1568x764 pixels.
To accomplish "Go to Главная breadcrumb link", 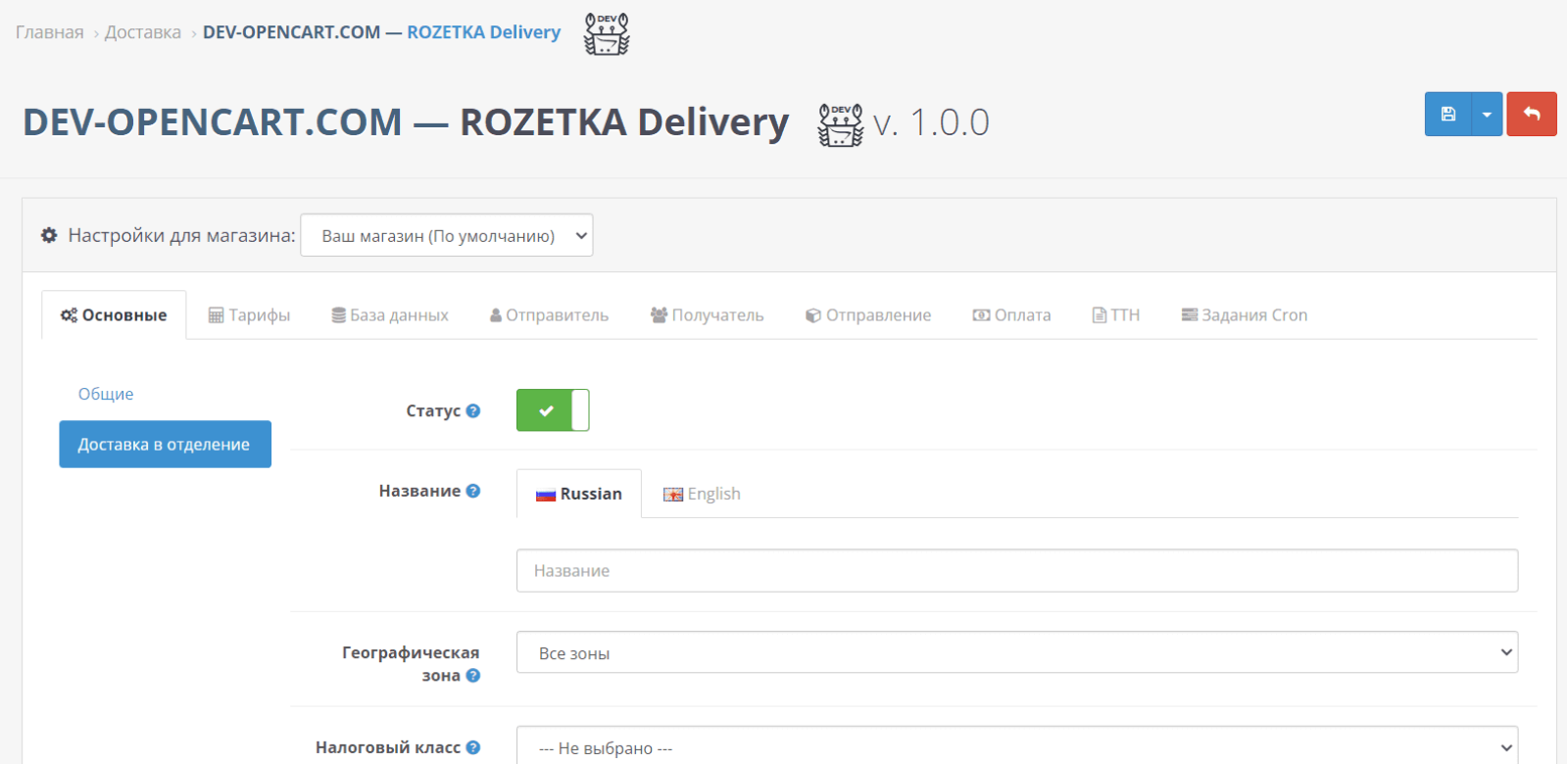I will [50, 32].
